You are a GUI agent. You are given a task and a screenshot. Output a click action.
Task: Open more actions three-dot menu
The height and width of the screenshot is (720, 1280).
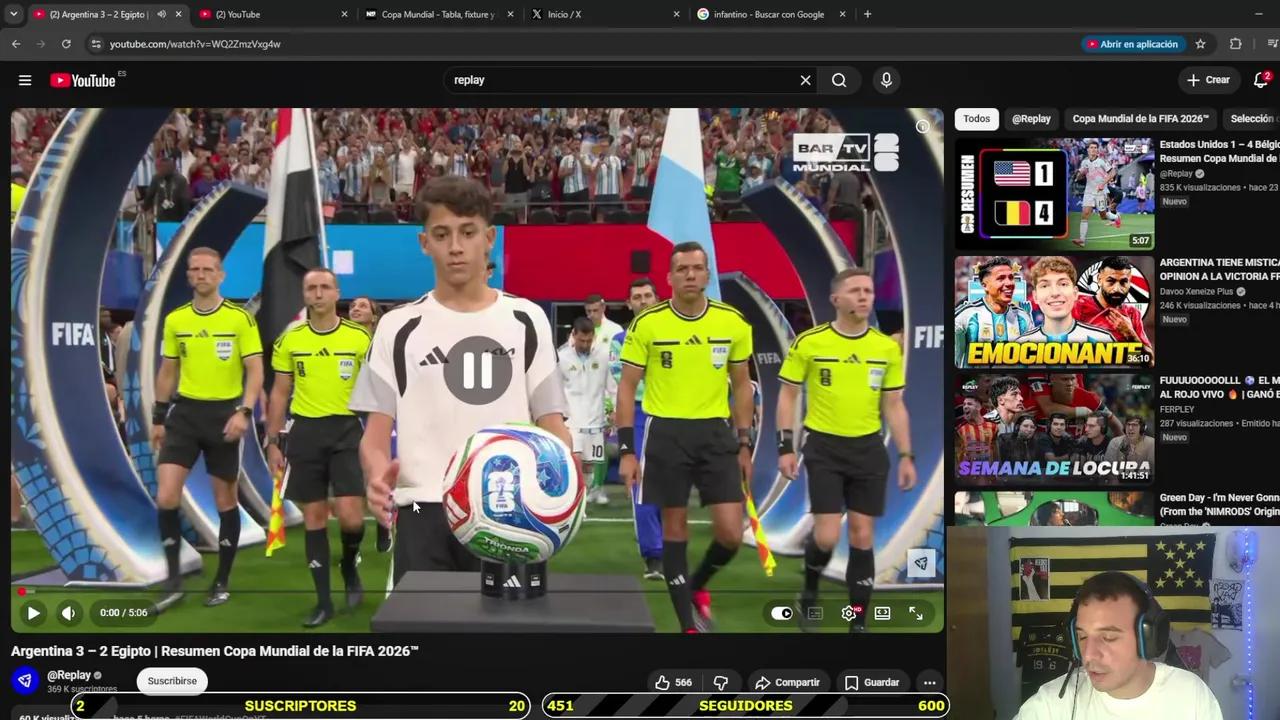click(930, 682)
